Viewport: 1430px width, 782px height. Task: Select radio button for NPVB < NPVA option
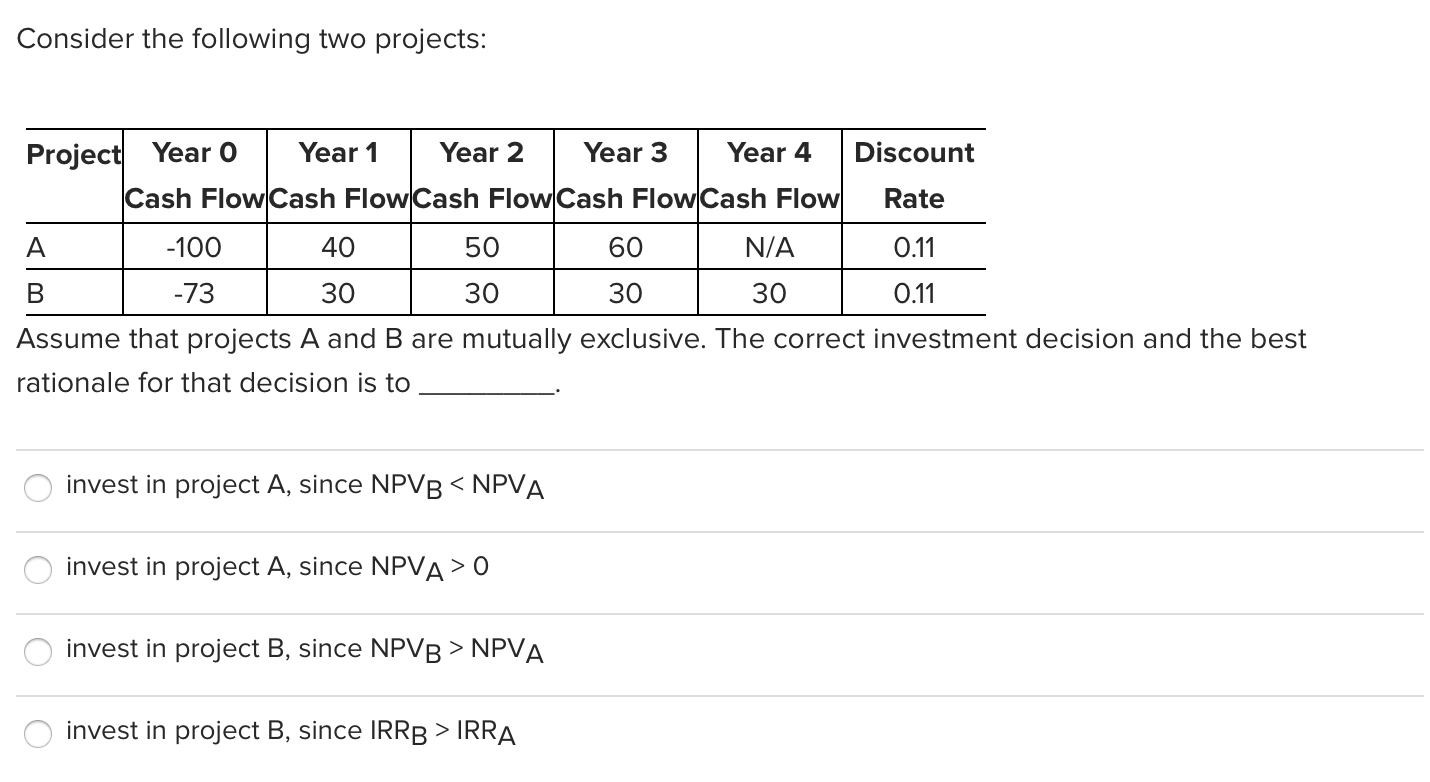point(37,488)
